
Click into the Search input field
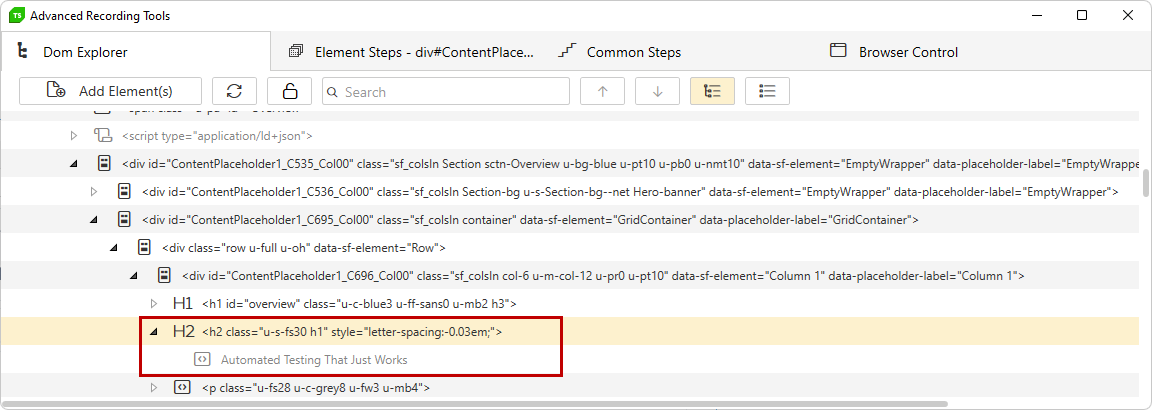[x=446, y=91]
